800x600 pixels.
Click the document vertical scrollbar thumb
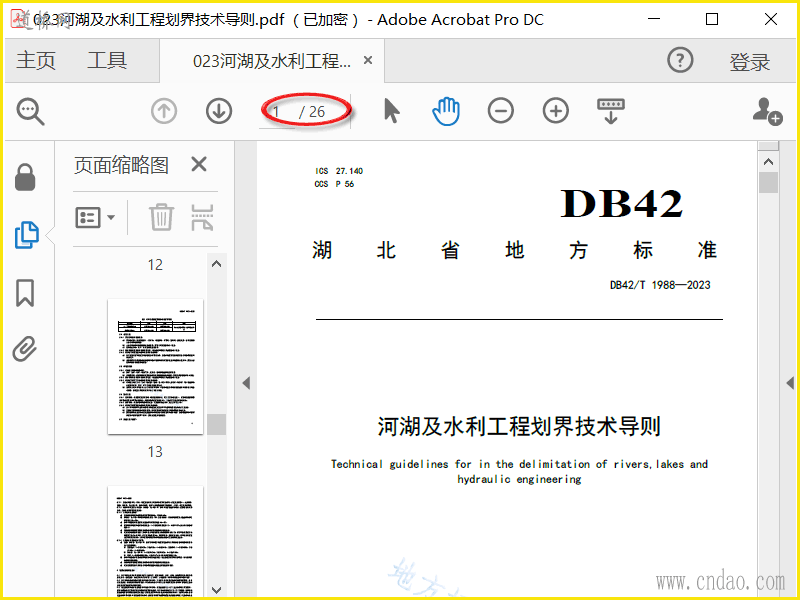(768, 183)
